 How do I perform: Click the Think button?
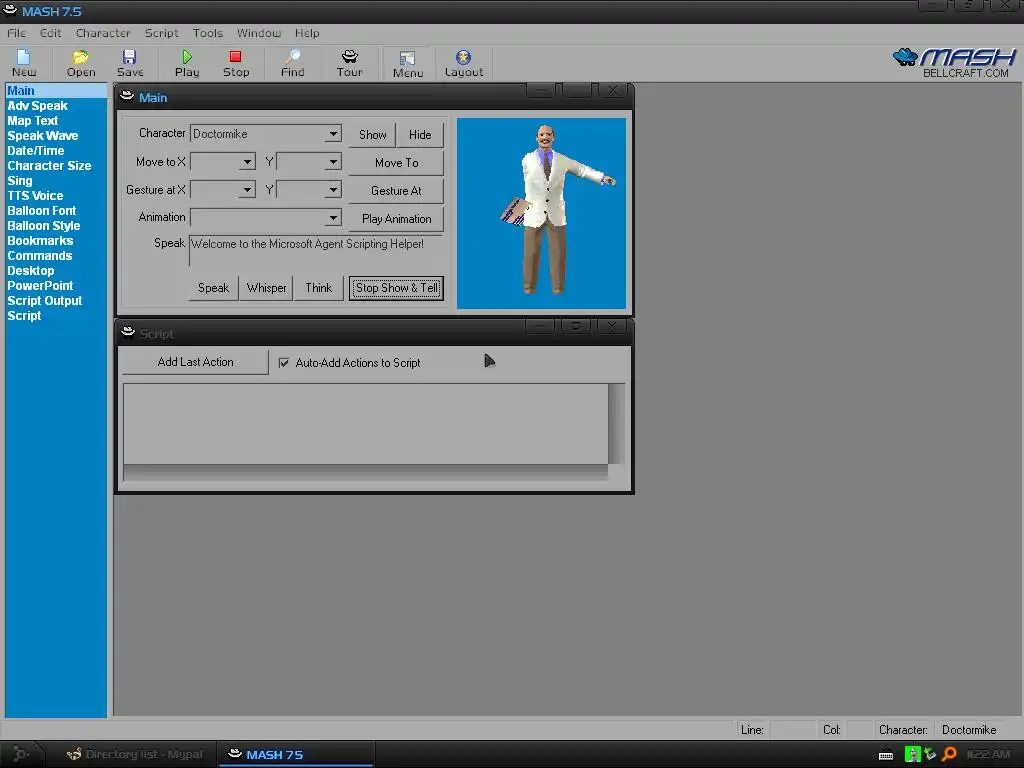[x=319, y=288]
